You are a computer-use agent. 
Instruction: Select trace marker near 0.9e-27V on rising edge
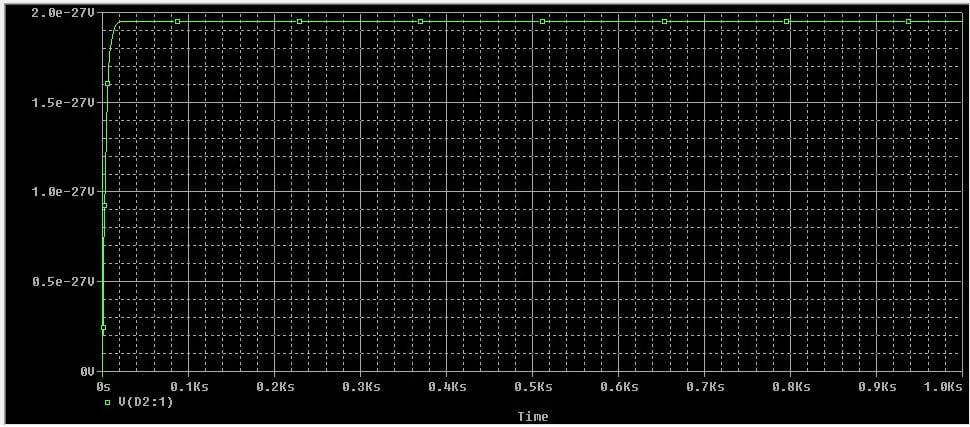105,205
